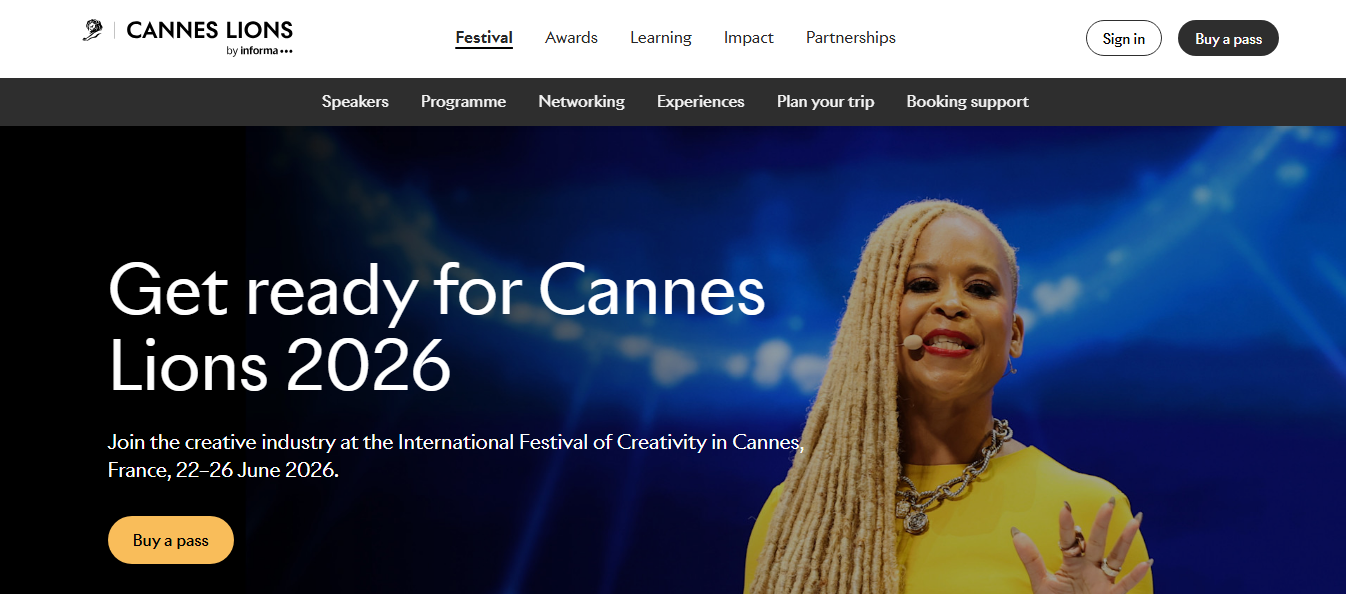1346x594 pixels.
Task: View the Programme section
Action: pyautogui.click(x=463, y=101)
